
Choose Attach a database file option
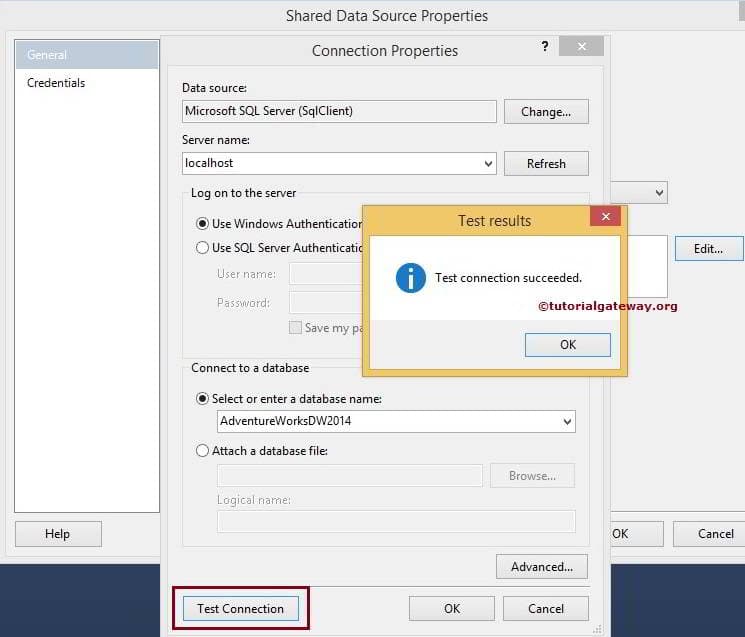coord(202,450)
